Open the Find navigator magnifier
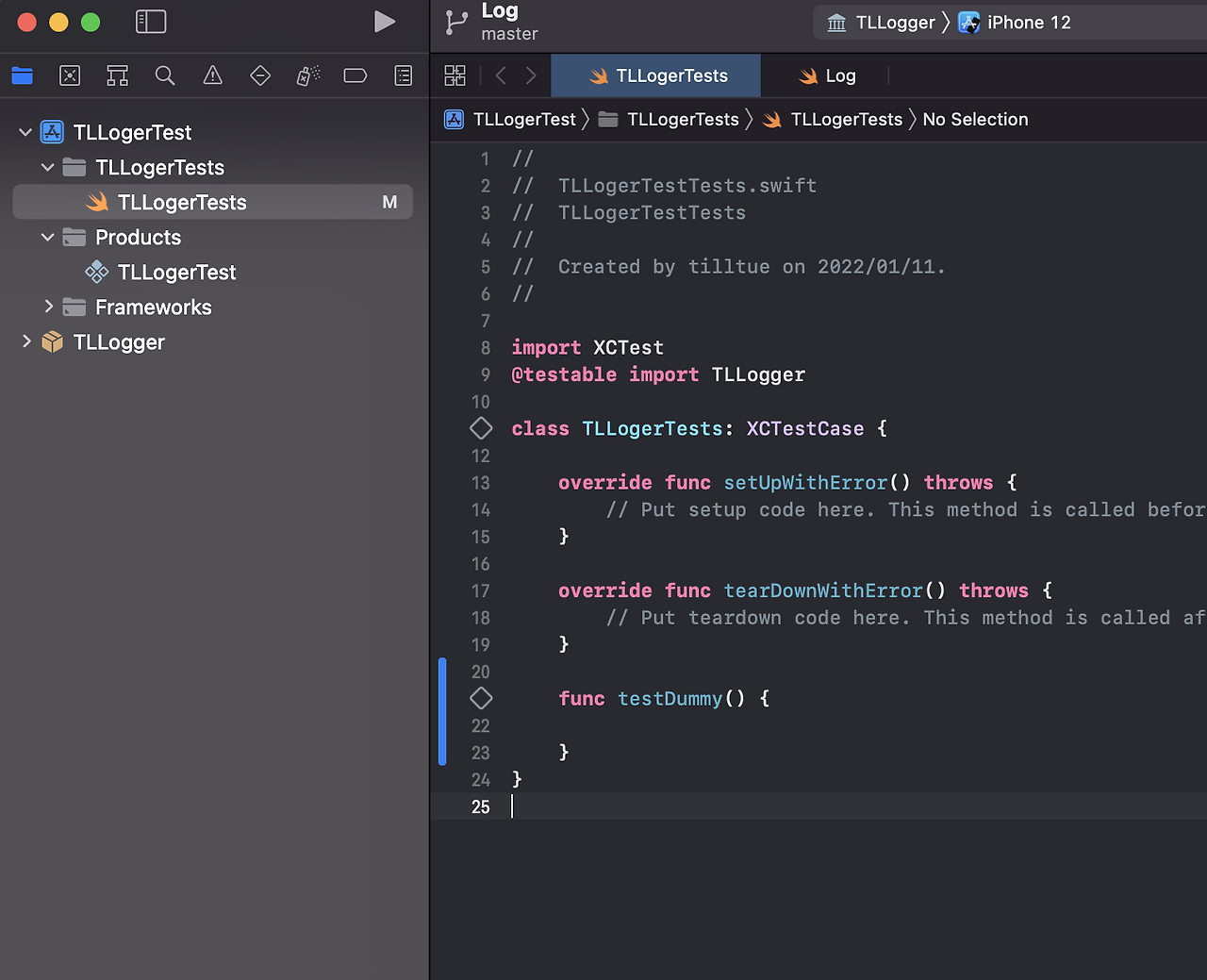The height and width of the screenshot is (980, 1207). click(165, 75)
